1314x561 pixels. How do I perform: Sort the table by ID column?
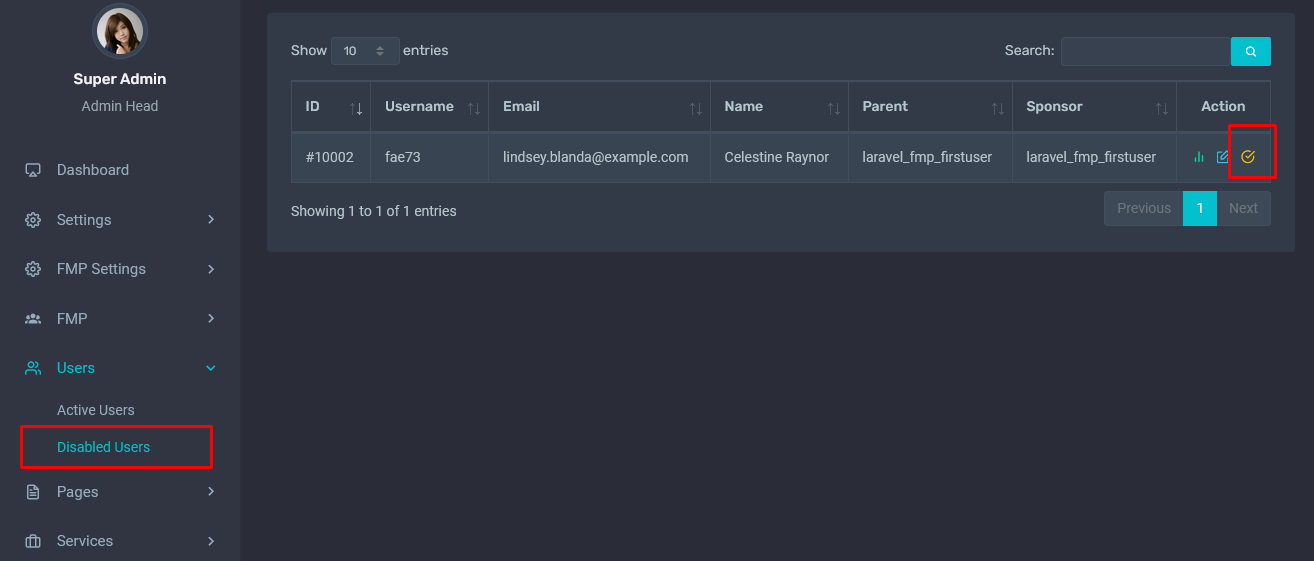[x=331, y=107]
